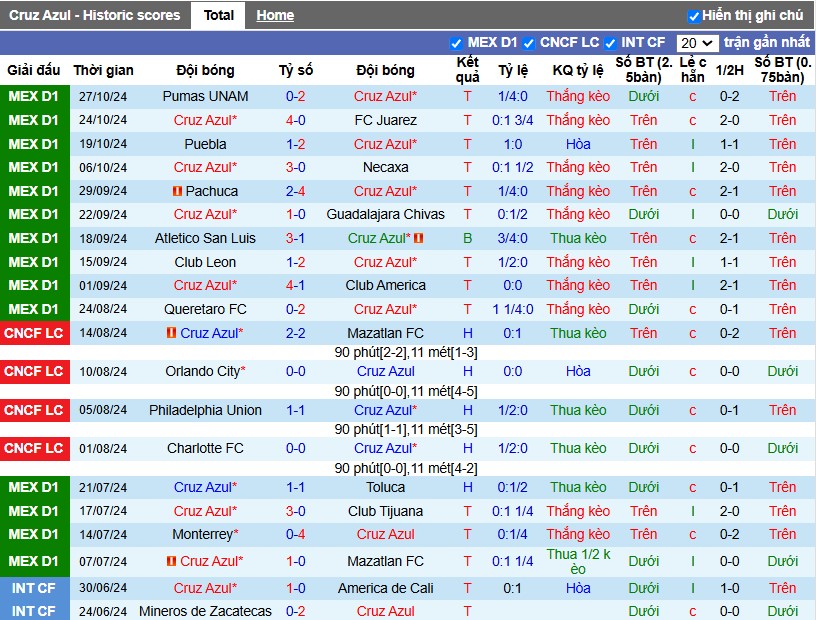This screenshot has width=816, height=620.
Task: Uncheck the MEX D1 league filter
Action: point(456,43)
